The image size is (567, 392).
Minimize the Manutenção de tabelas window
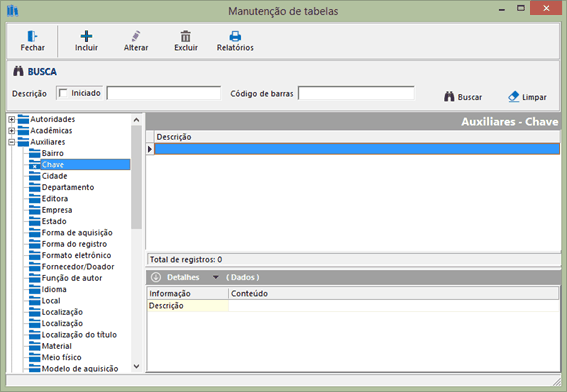coord(502,10)
